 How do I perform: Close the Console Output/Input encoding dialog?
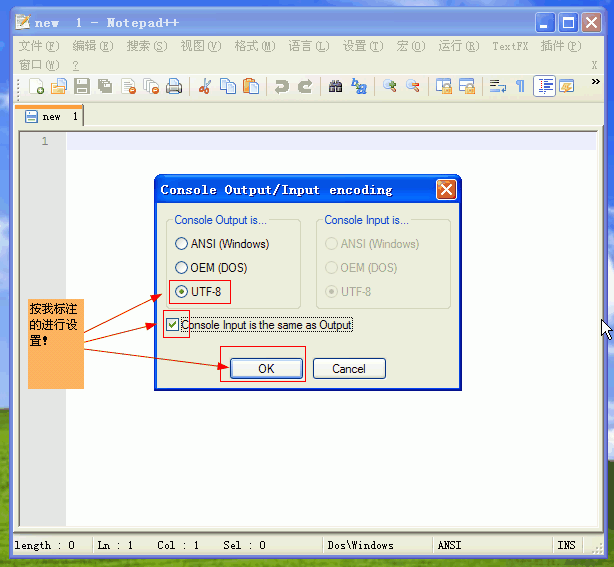click(446, 190)
